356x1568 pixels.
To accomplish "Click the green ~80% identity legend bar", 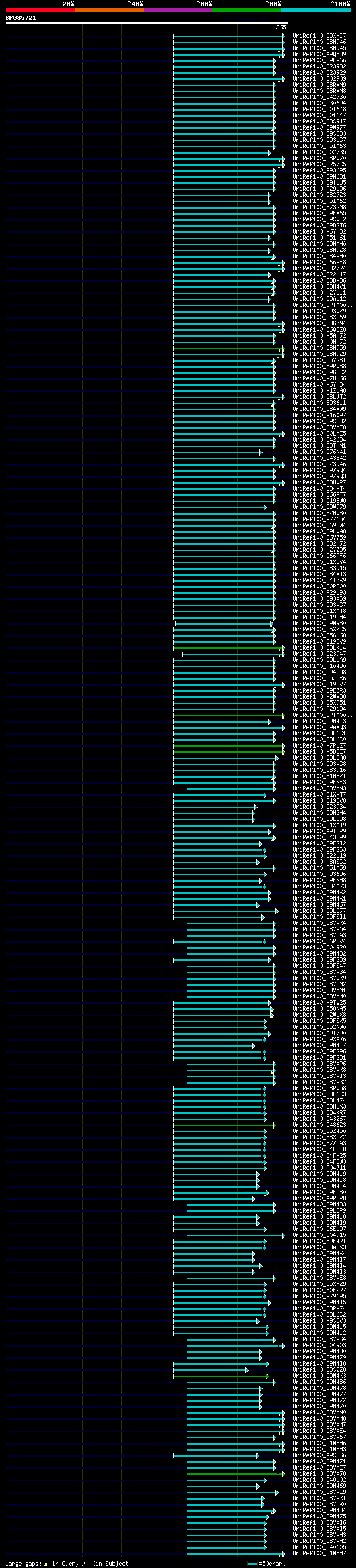I will (247, 10).
